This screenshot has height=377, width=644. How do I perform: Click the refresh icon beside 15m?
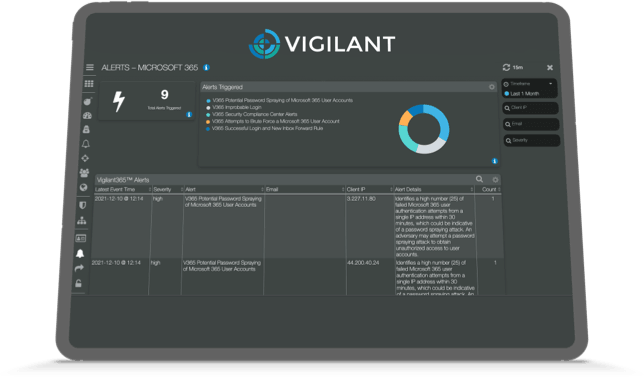(x=506, y=67)
